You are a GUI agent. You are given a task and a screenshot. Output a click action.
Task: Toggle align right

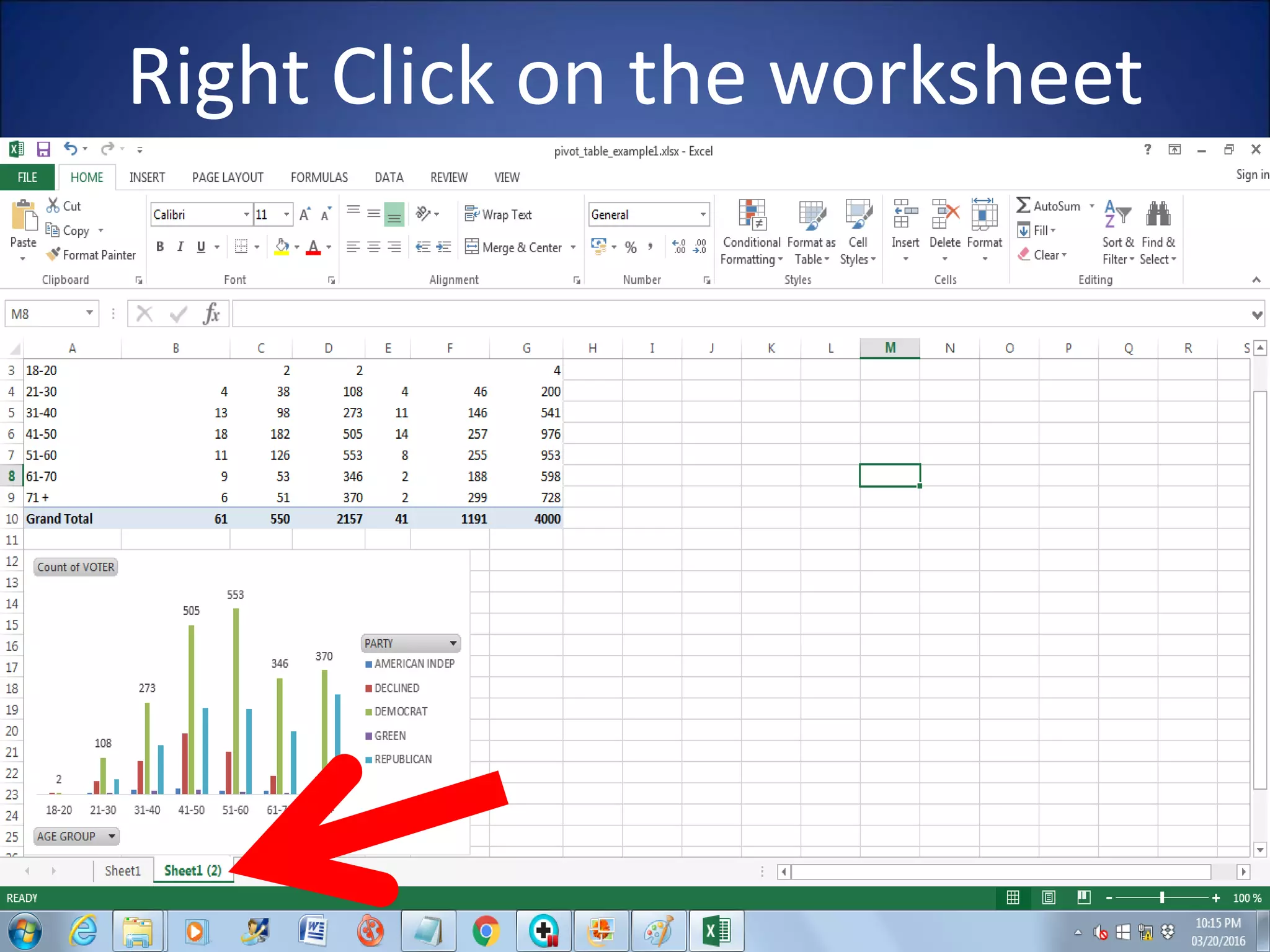pos(394,247)
